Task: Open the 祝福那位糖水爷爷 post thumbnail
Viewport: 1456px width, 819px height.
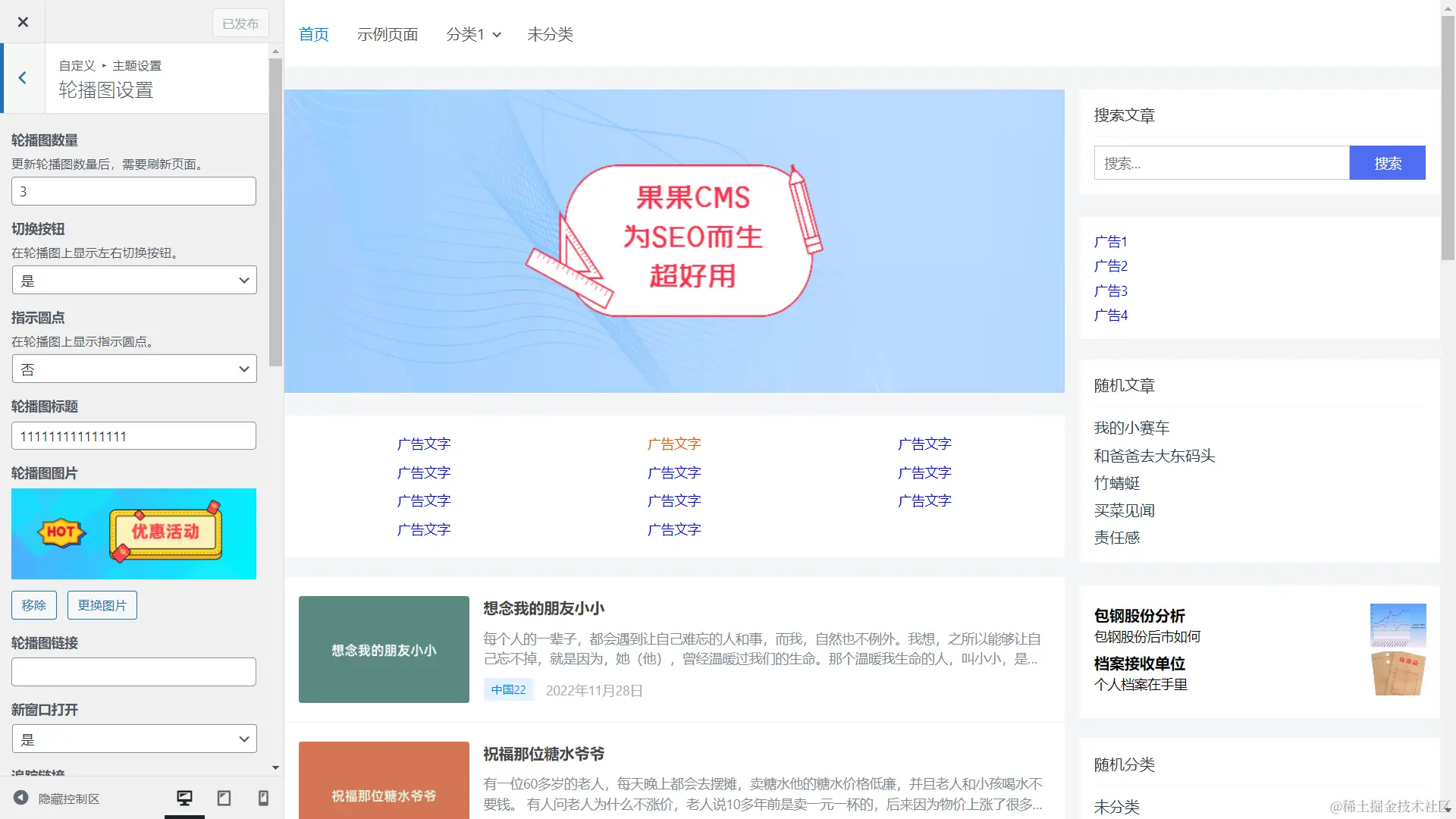Action: tap(384, 780)
